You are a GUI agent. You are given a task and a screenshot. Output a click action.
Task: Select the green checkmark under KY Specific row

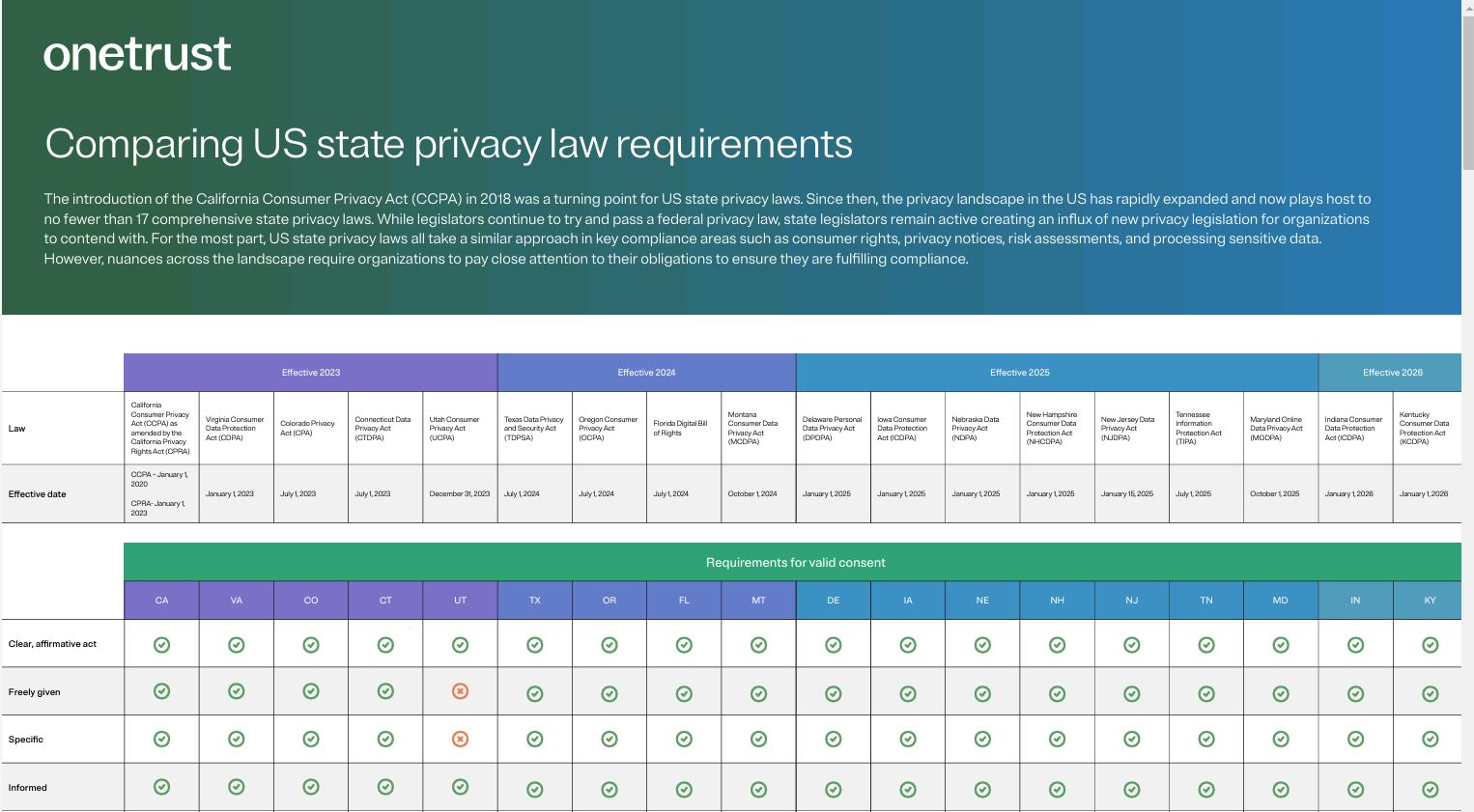pos(1429,739)
